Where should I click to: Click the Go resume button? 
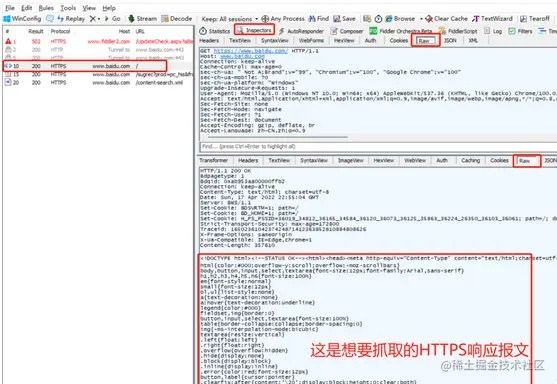click(113, 18)
